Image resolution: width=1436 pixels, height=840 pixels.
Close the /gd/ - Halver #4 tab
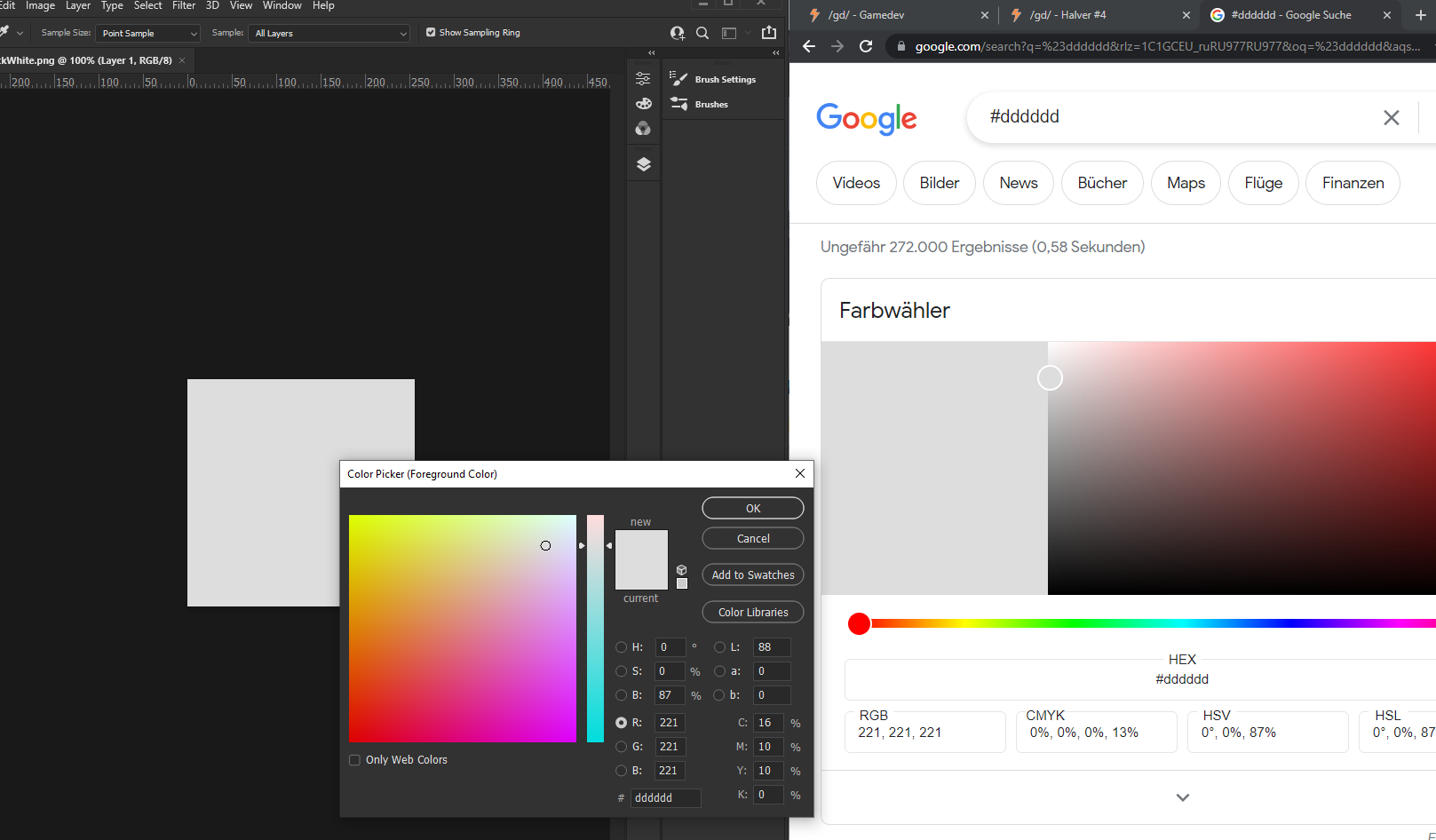click(1186, 15)
